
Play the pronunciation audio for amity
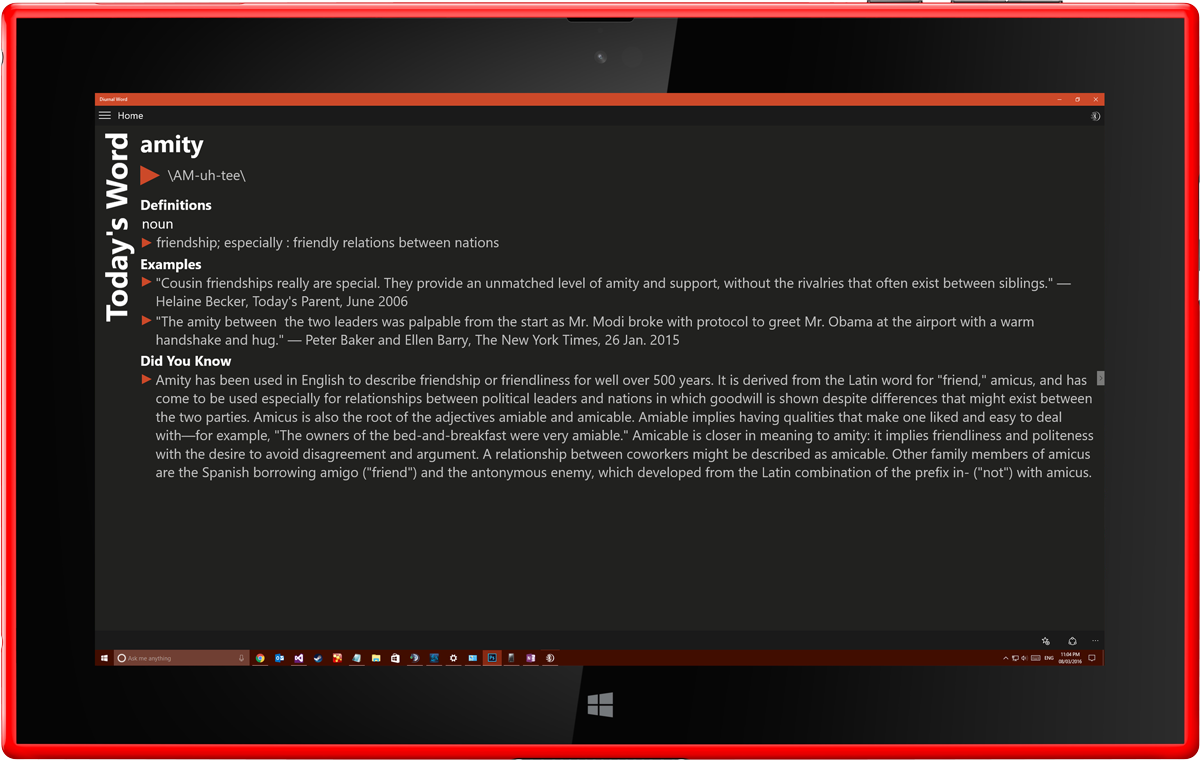(x=150, y=176)
